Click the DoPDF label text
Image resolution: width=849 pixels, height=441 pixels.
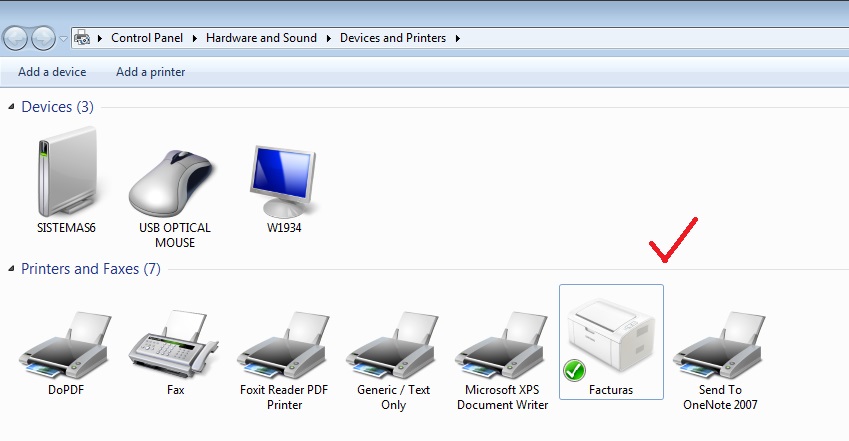(x=66, y=390)
